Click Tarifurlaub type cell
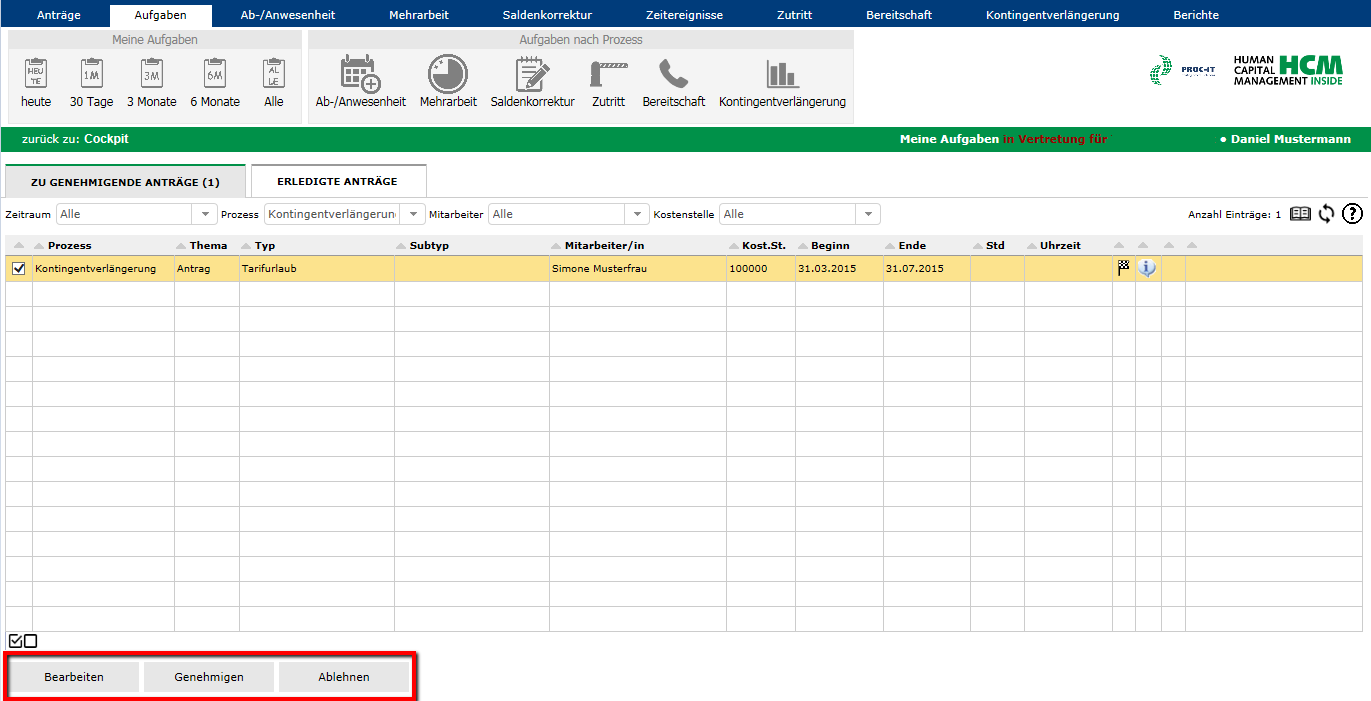The image size is (1371, 701). [x=317, y=268]
